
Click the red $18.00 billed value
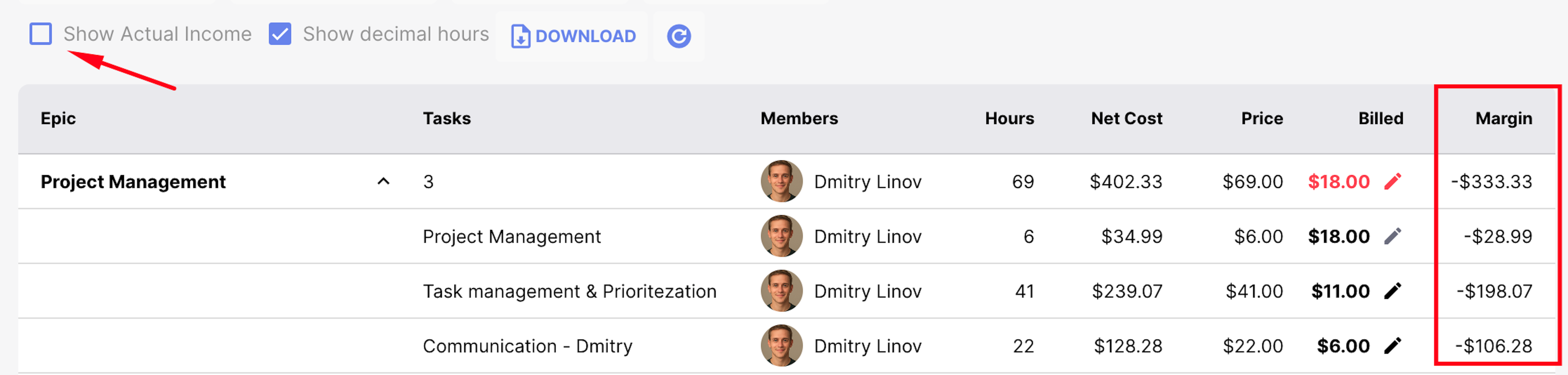click(1338, 182)
